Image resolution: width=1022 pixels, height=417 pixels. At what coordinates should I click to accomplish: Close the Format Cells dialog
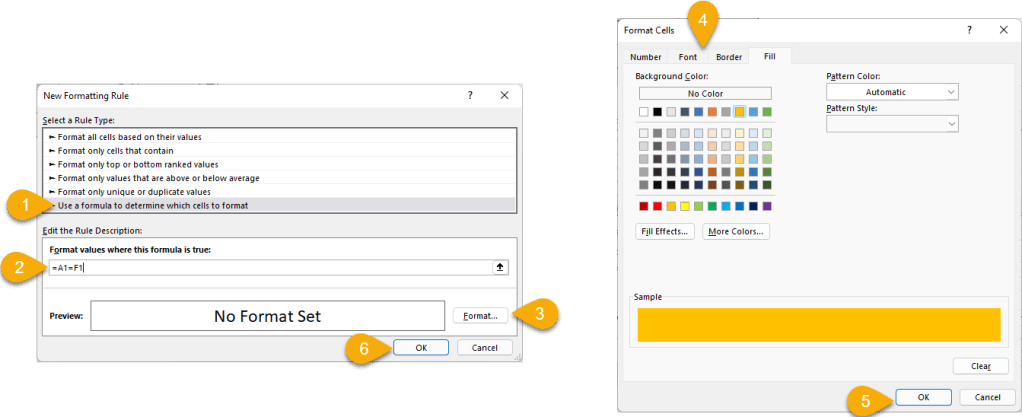click(x=1003, y=31)
